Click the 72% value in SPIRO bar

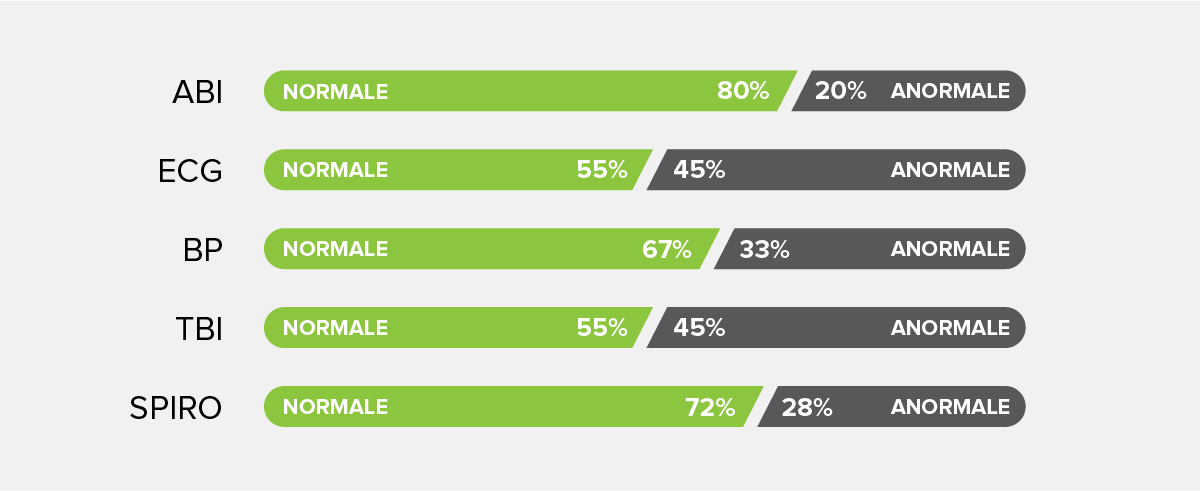pyautogui.click(x=710, y=407)
